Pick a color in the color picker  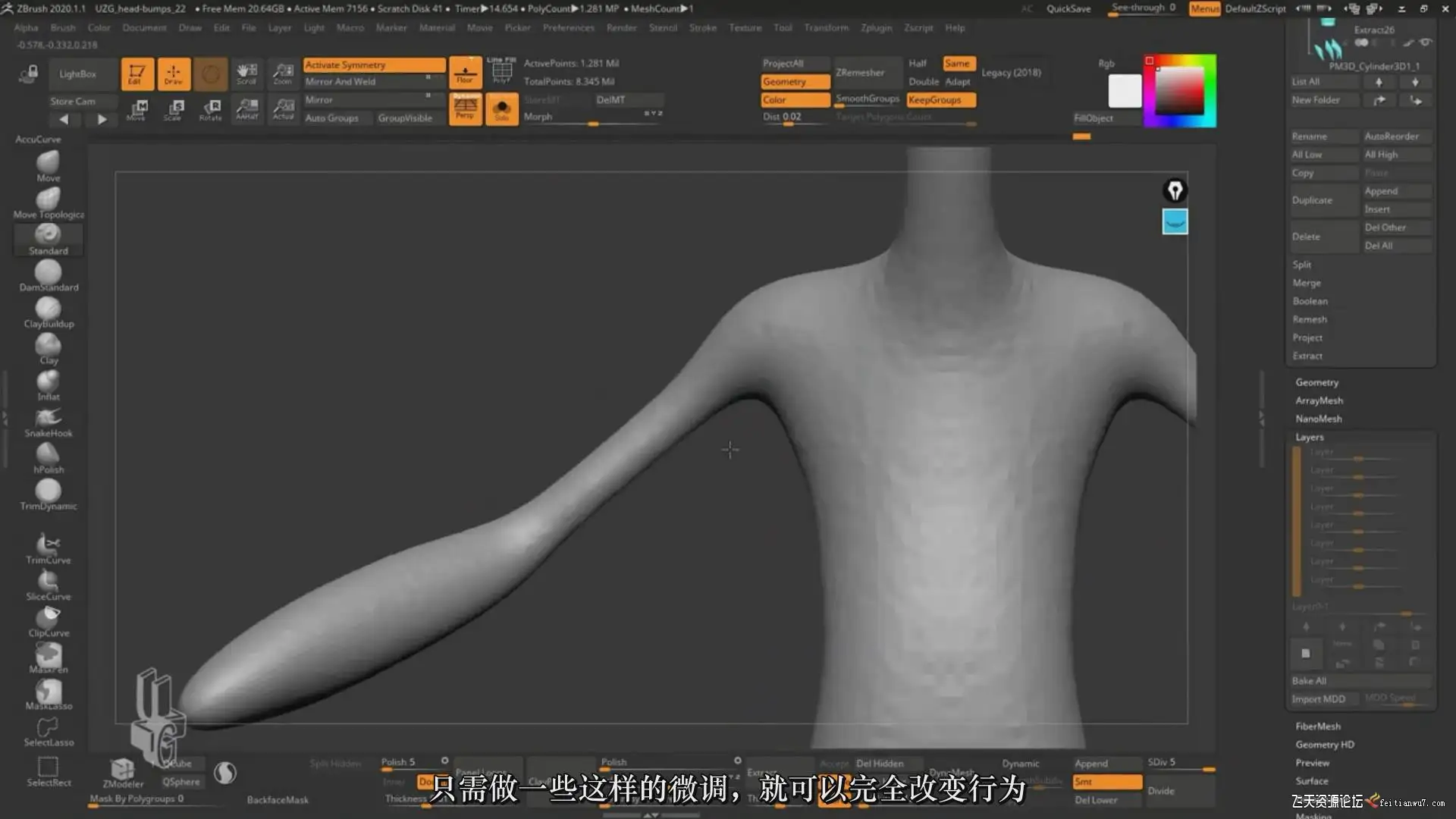click(1180, 91)
